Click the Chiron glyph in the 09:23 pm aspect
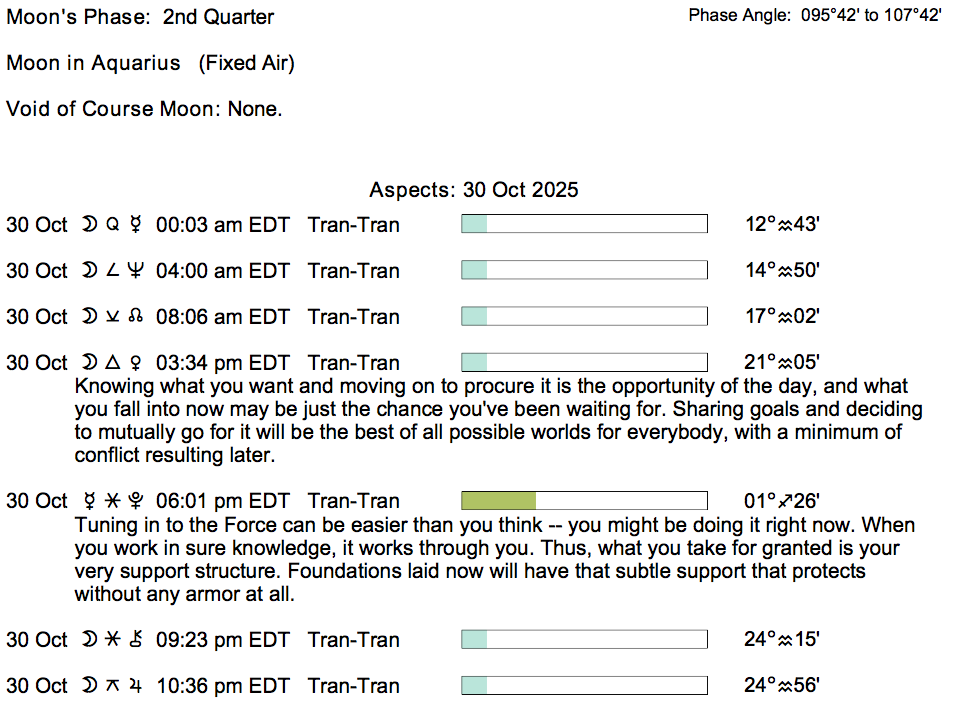962x708 pixels. point(135,640)
